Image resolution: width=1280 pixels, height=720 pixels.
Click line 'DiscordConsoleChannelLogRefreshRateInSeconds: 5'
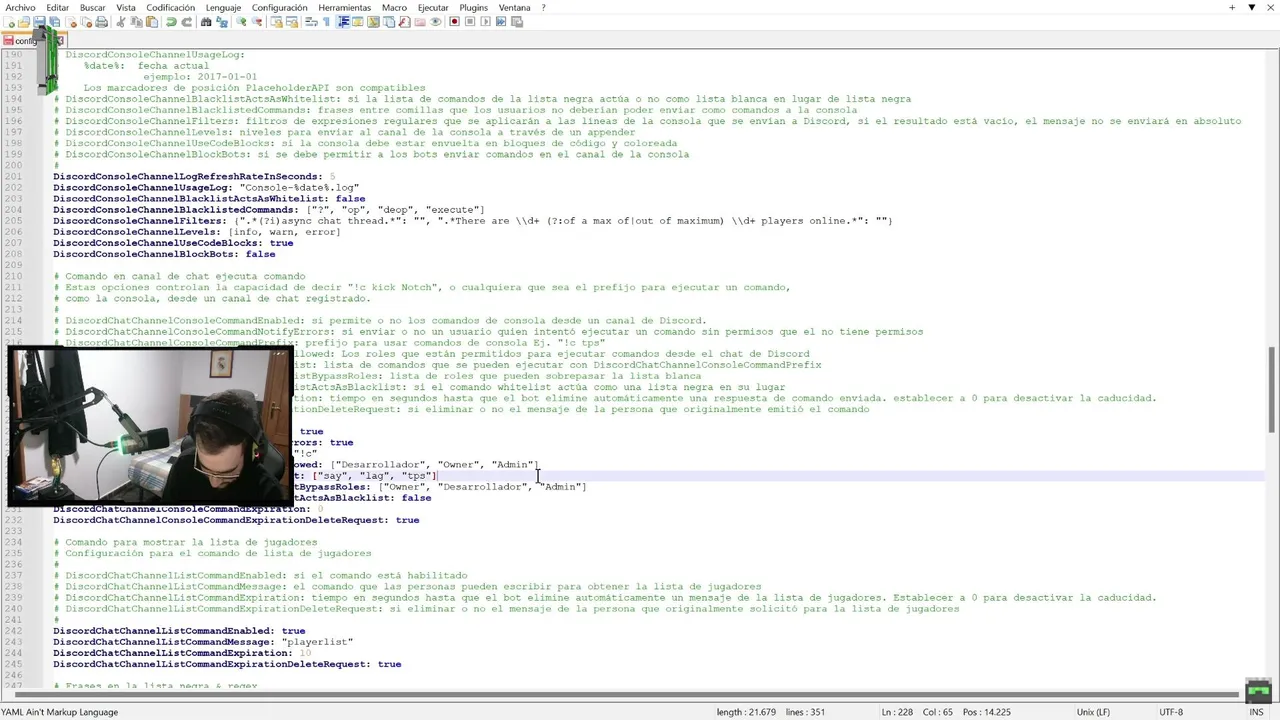pyautogui.click(x=194, y=177)
